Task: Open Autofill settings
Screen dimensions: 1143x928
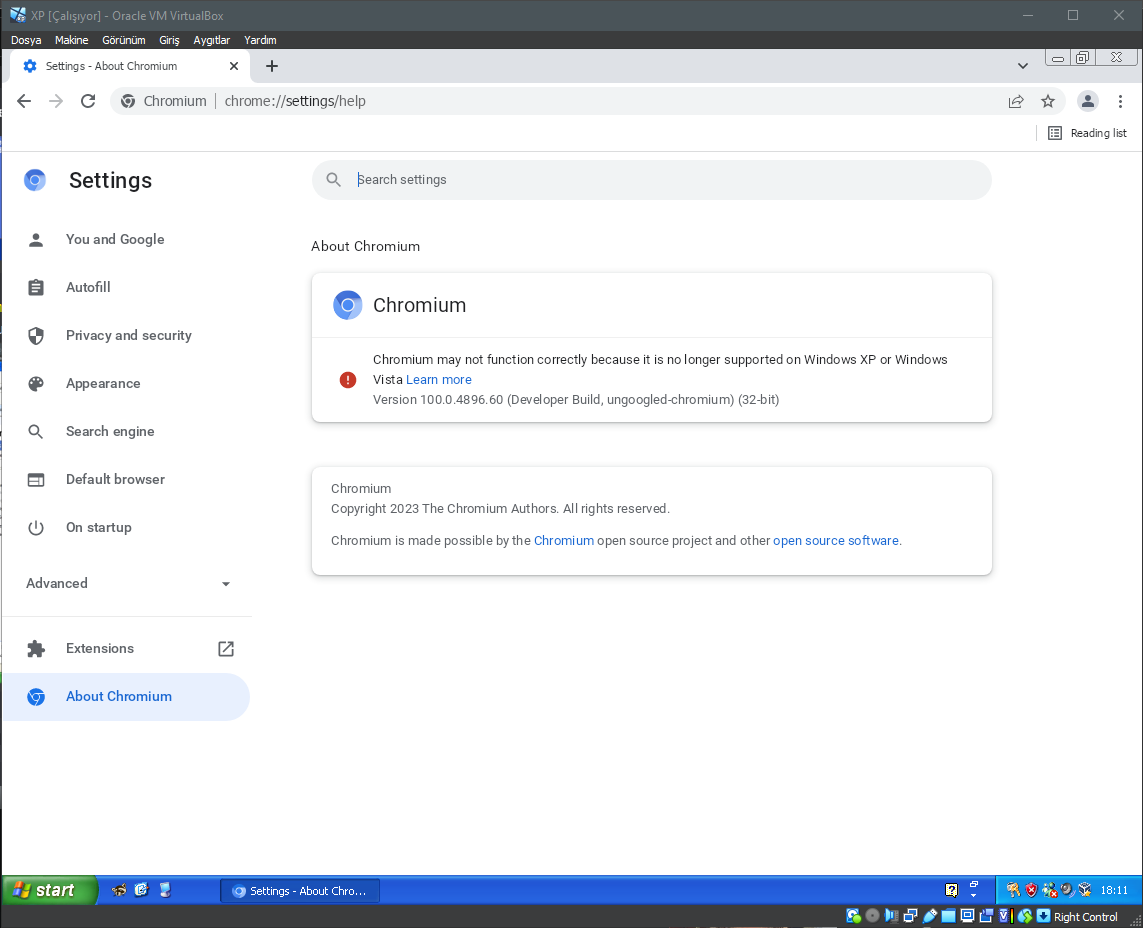Action: (88, 287)
